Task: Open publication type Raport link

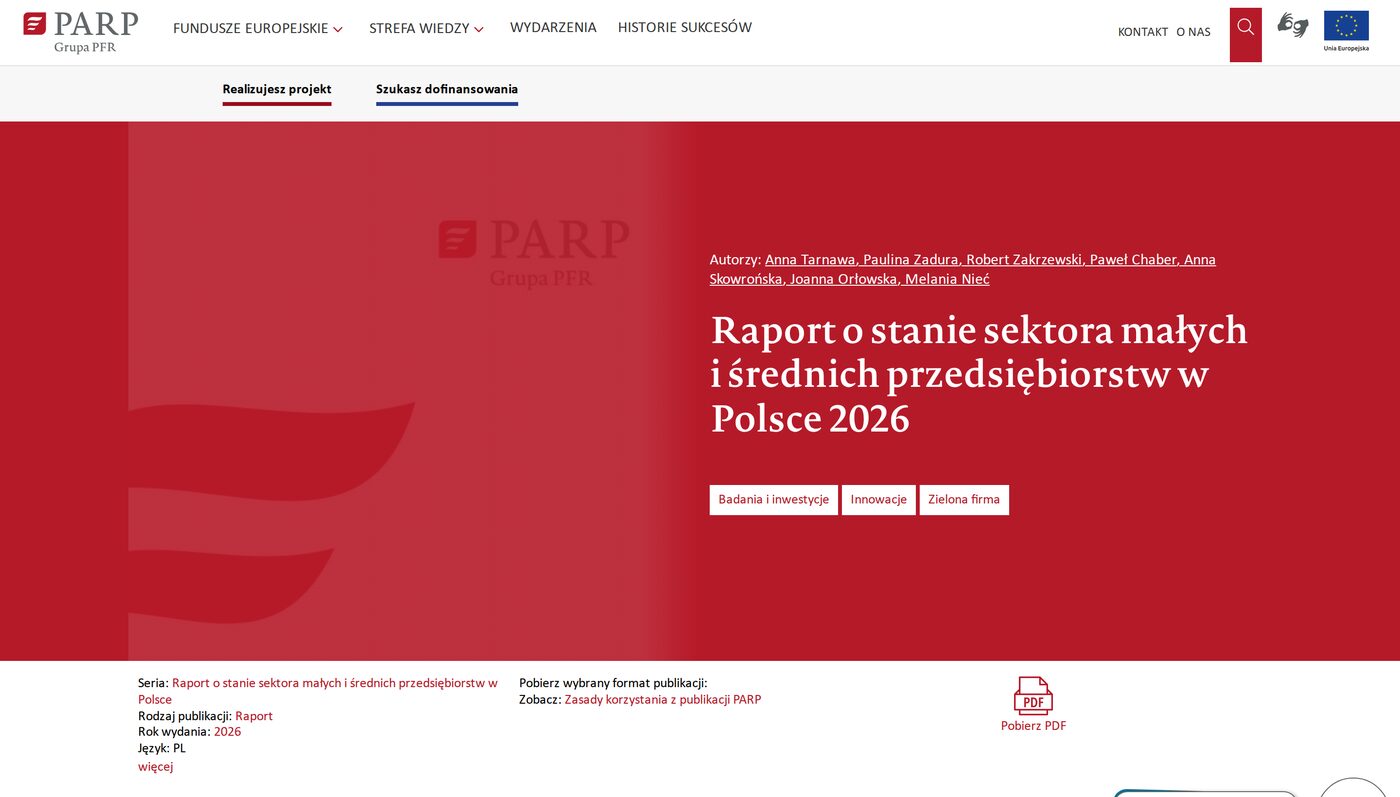Action: tap(254, 716)
